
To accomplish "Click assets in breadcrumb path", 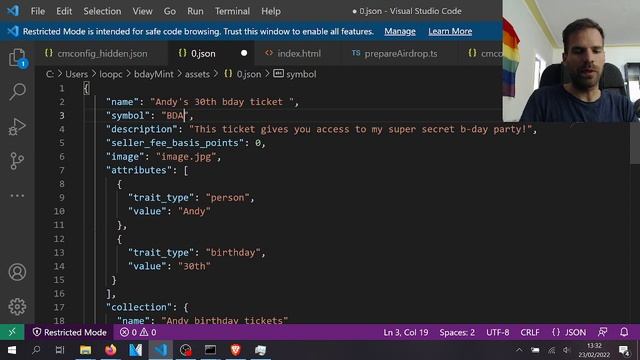I will 197,74.
